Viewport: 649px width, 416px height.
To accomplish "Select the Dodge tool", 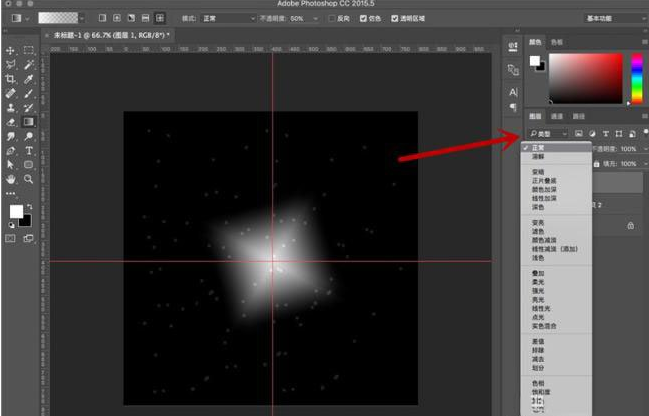I will [29, 136].
